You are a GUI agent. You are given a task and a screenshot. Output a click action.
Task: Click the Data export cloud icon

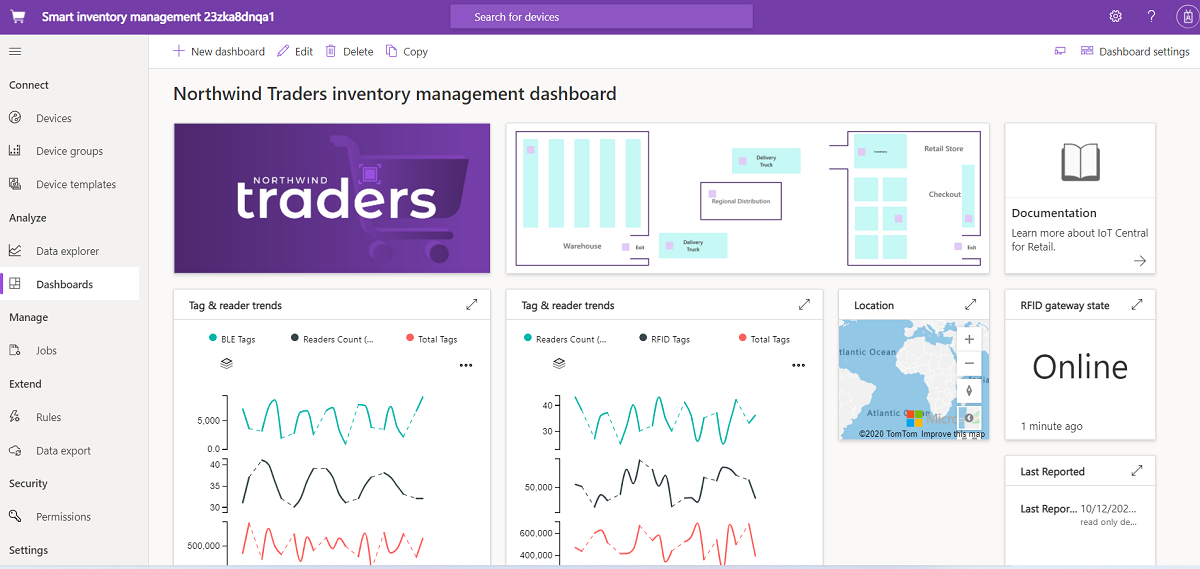point(15,451)
